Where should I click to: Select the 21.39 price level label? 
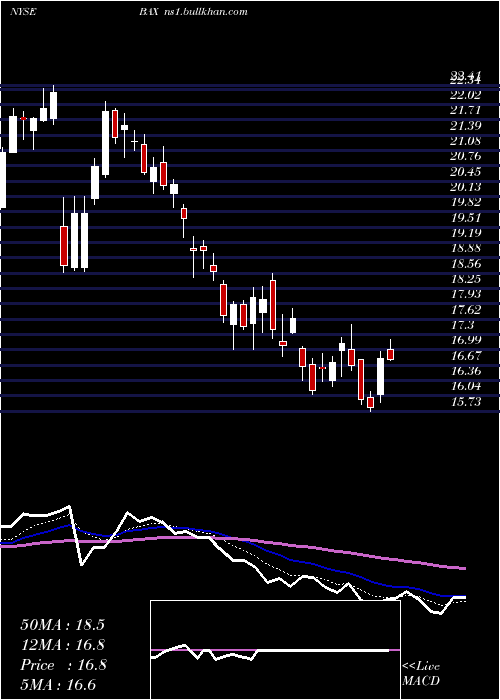[x=465, y=126]
